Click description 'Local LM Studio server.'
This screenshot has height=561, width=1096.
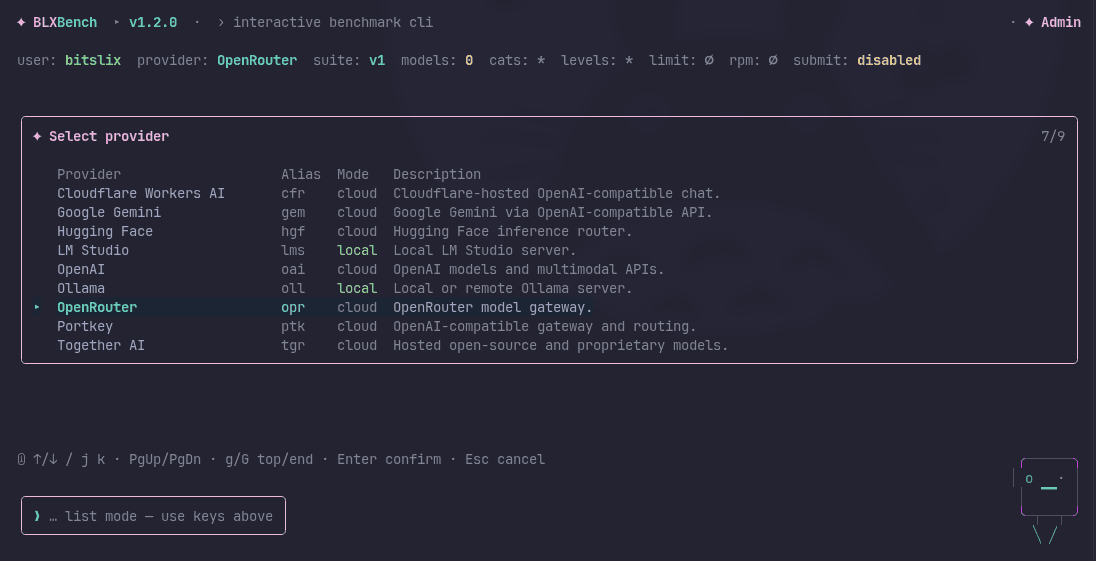point(485,250)
